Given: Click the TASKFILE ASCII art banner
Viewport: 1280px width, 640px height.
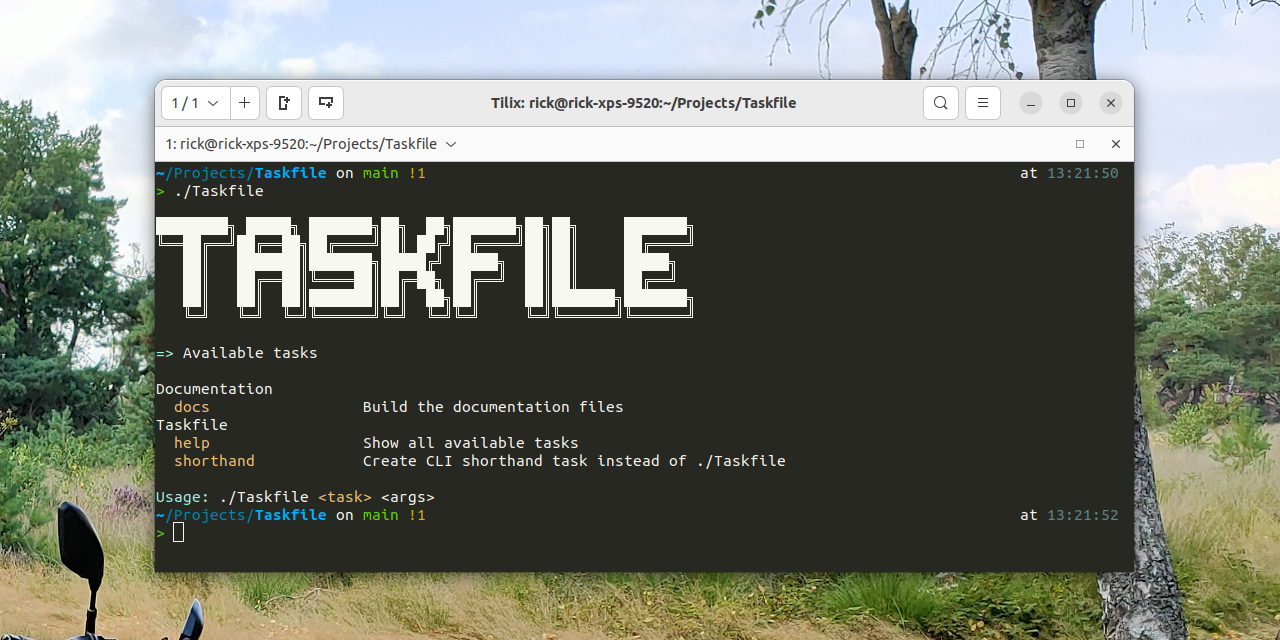Looking at the screenshot, I should pyautogui.click(x=425, y=267).
